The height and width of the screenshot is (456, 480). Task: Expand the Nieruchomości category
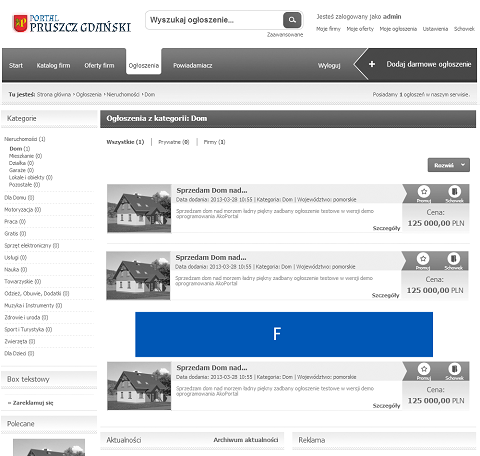click(25, 139)
